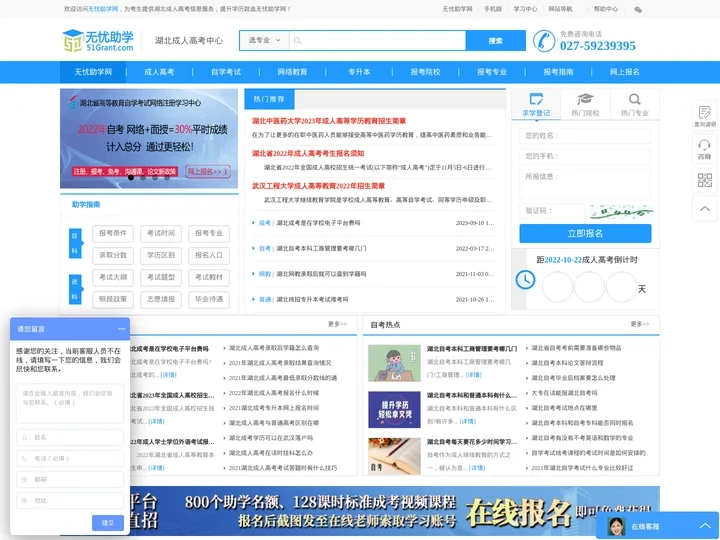
Task: Open 学习中心 link in top bar
Action: [525, 9]
